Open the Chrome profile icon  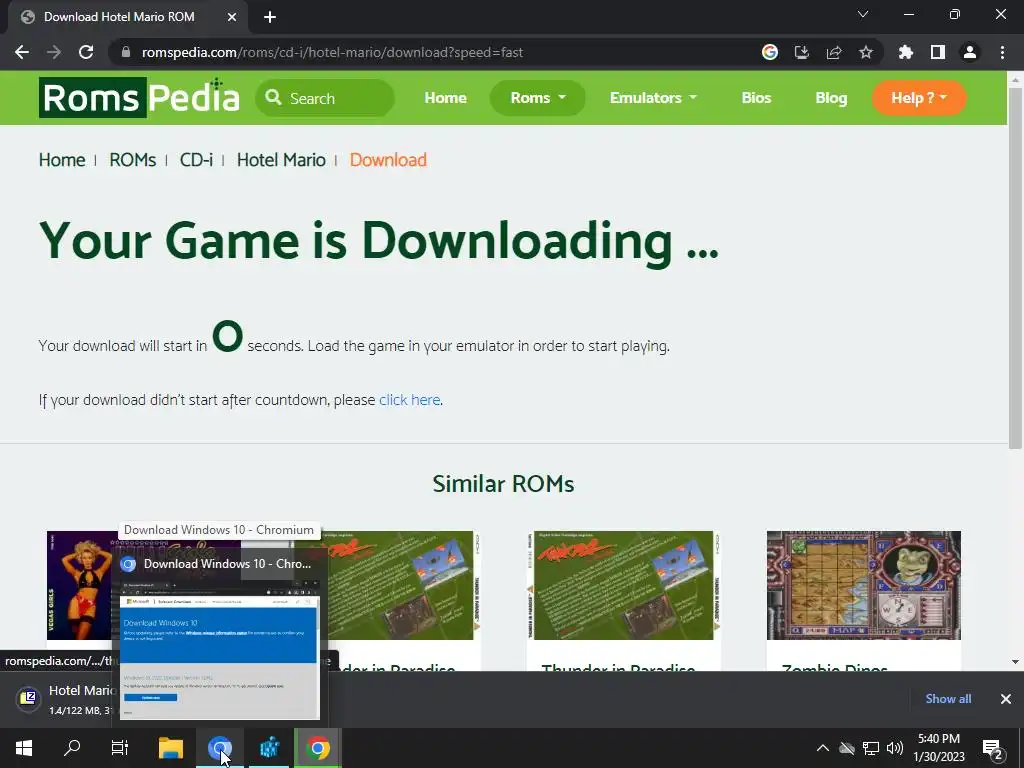970,52
